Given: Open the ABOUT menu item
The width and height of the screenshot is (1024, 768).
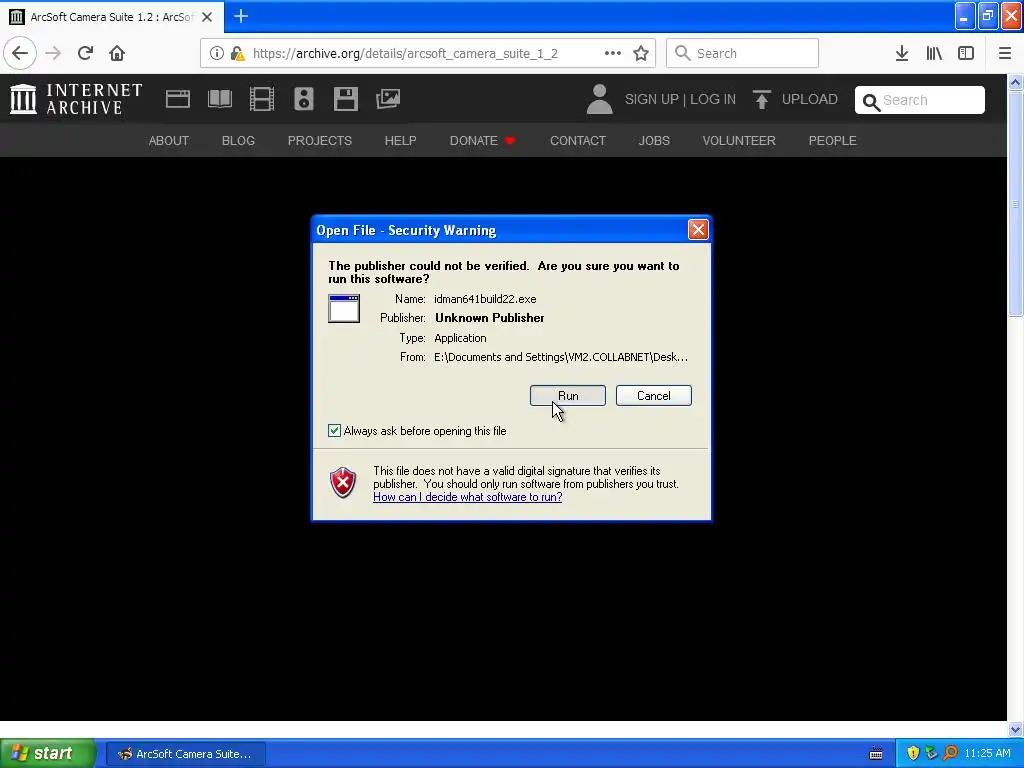Looking at the screenshot, I should 168,140.
